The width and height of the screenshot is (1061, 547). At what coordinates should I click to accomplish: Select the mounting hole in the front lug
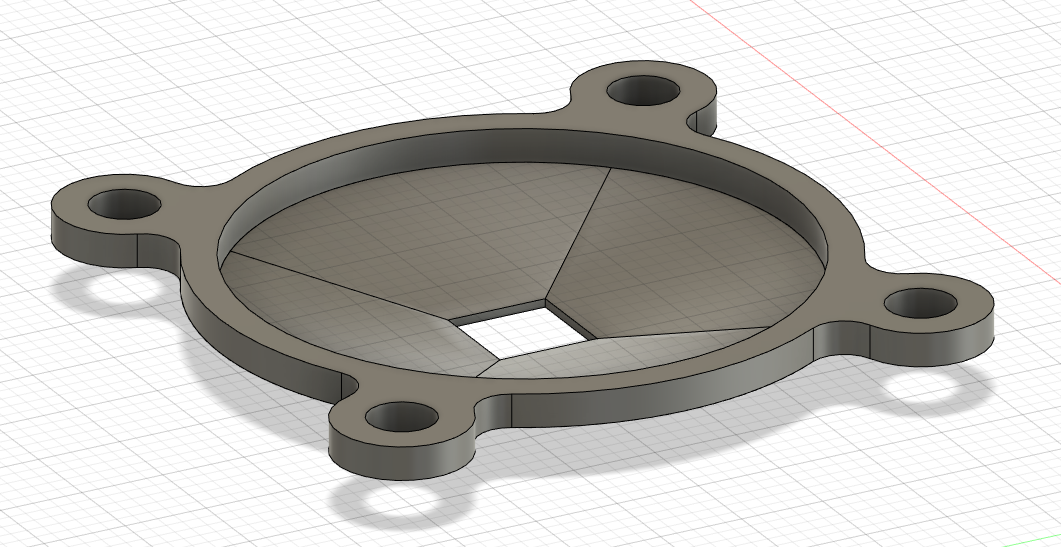pos(402,416)
